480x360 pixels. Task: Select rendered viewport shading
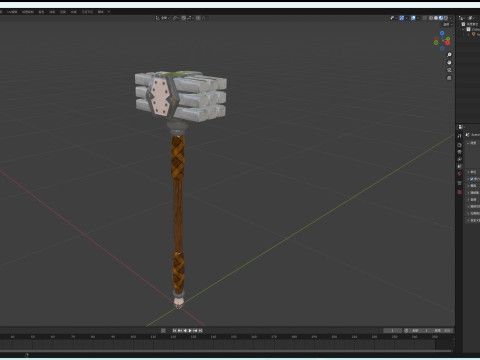(x=446, y=18)
